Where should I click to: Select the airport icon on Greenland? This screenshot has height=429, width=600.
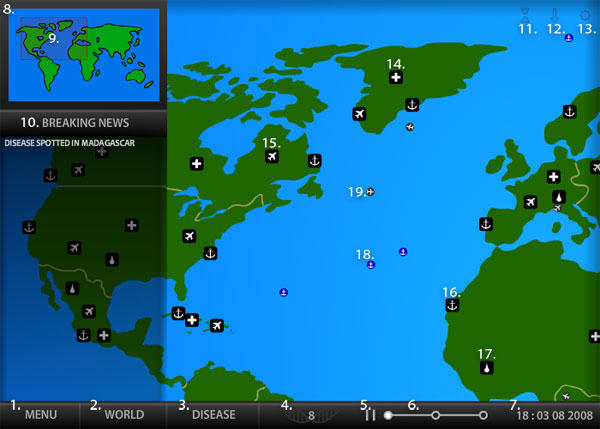pos(359,114)
